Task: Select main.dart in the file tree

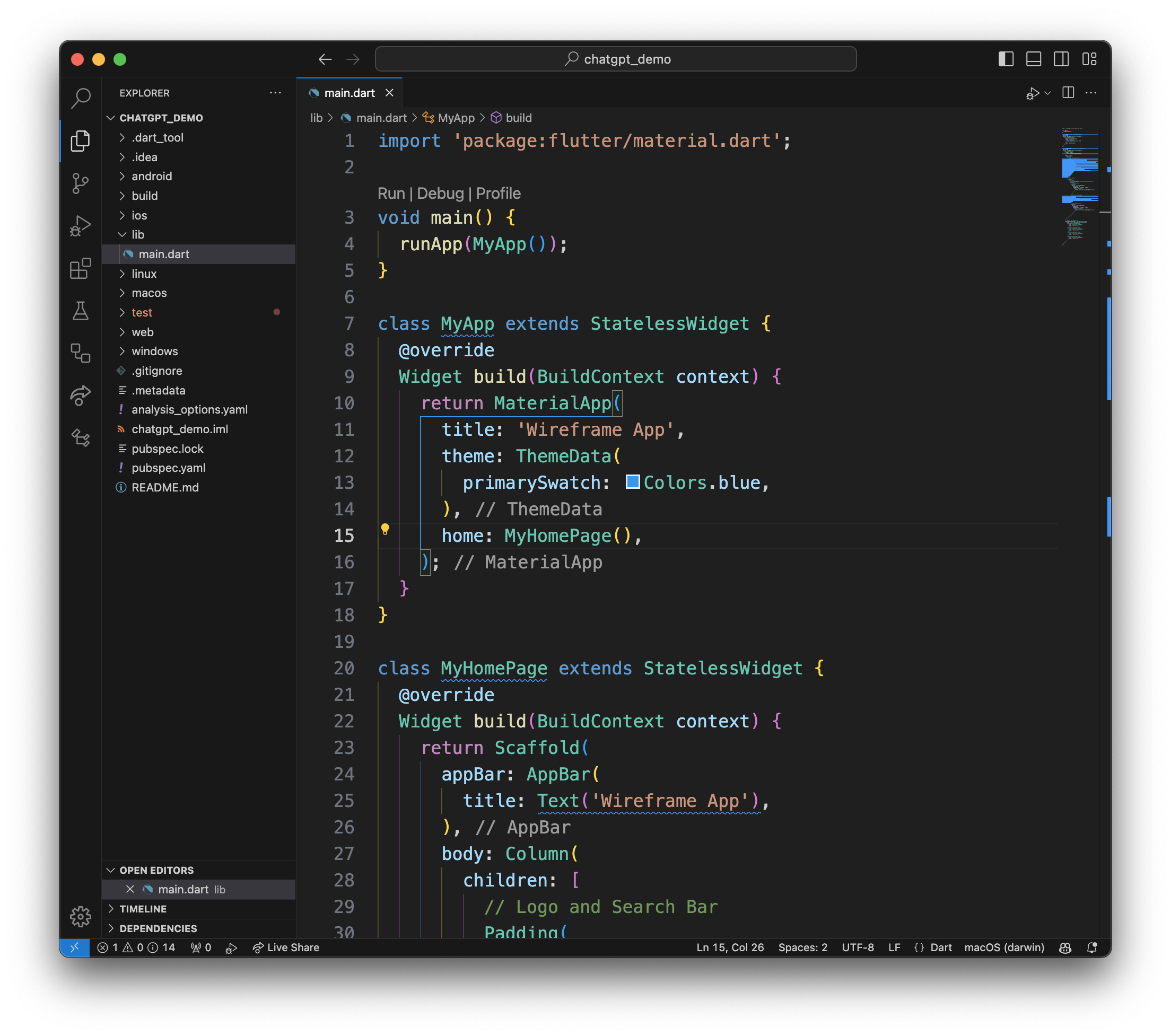Action: tap(198, 254)
